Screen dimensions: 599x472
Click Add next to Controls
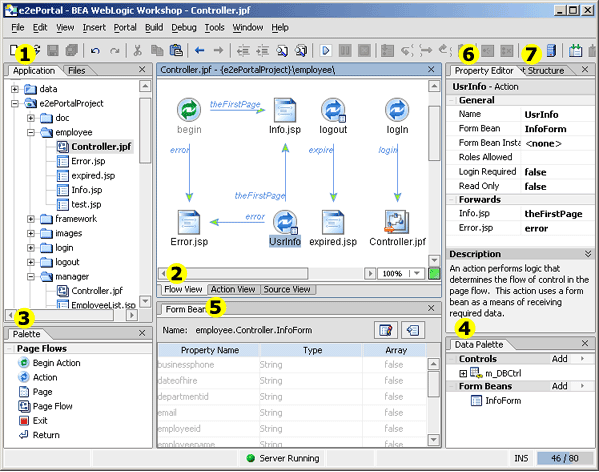click(559, 359)
